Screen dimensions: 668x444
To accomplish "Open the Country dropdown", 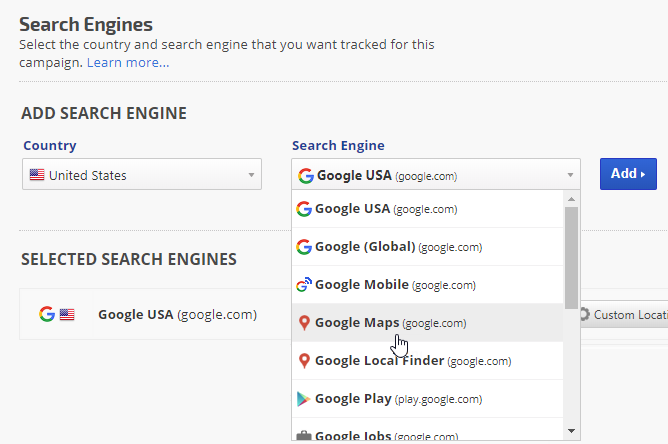I will tap(141, 175).
